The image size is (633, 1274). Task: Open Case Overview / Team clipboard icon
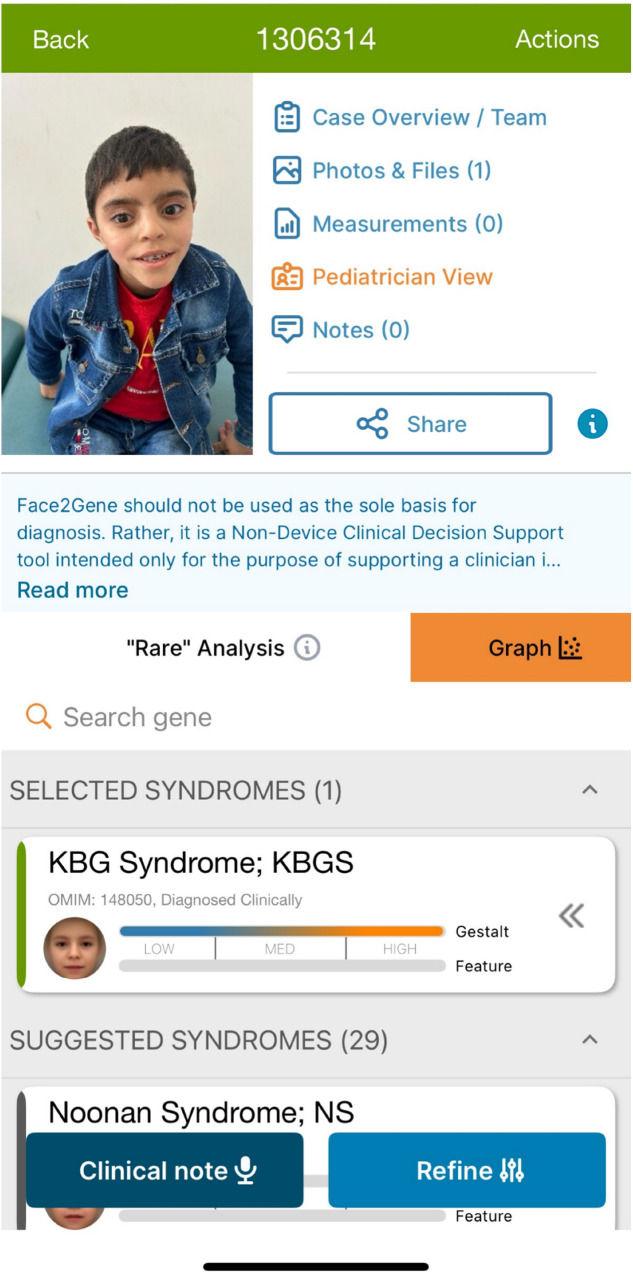click(287, 117)
